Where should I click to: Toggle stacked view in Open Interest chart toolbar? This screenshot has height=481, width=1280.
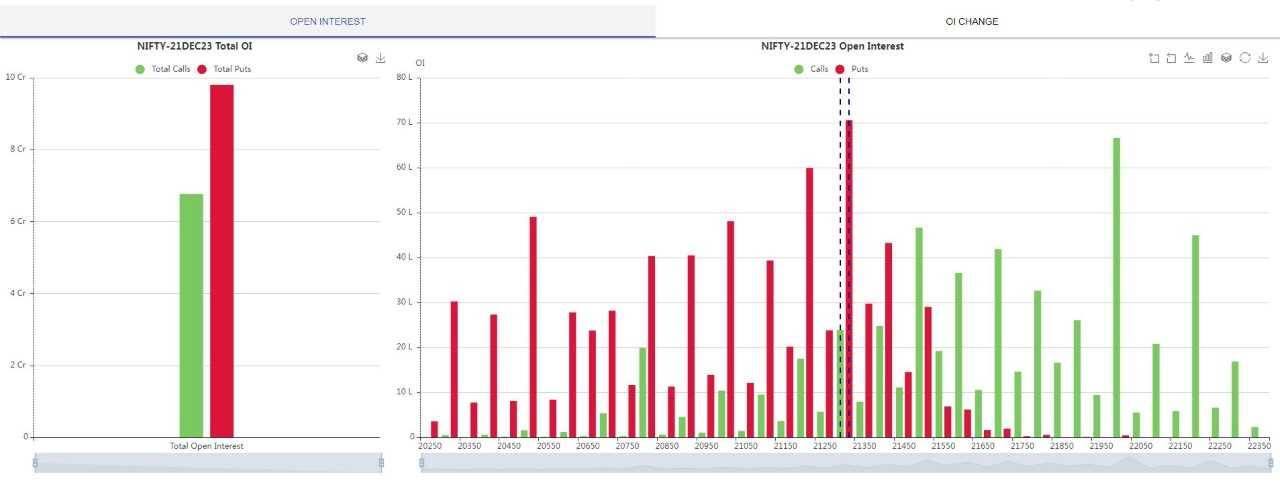pos(1226,58)
